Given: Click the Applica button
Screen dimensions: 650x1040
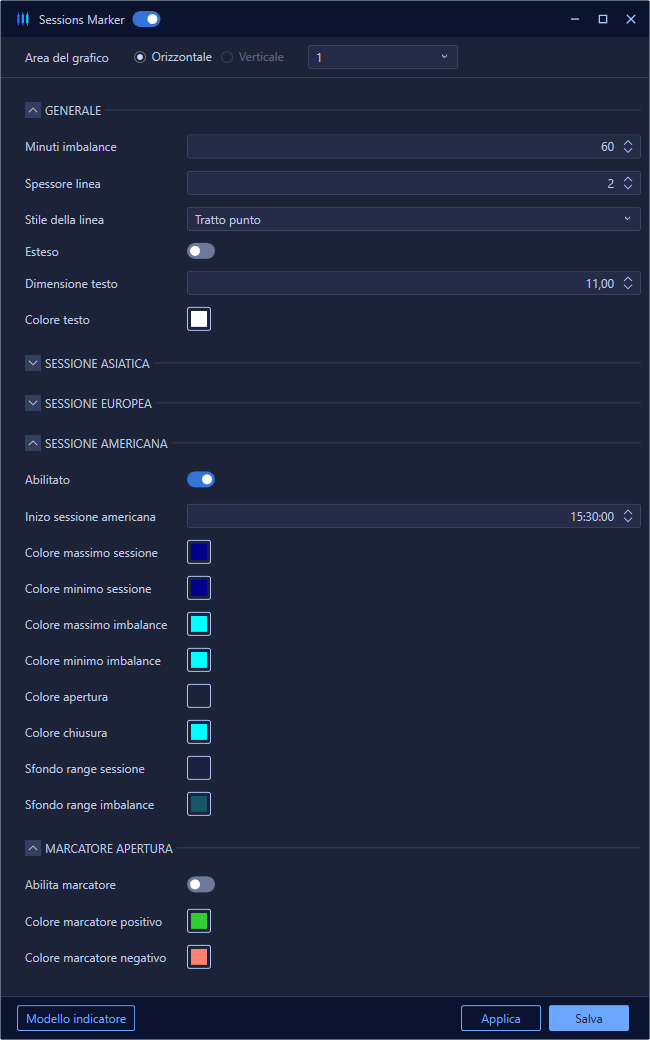Looking at the screenshot, I should pos(501,1018).
